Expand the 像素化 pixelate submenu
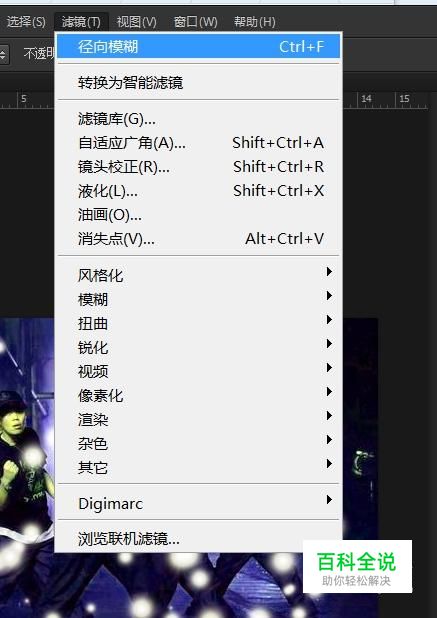The height and width of the screenshot is (618, 437). [198, 395]
